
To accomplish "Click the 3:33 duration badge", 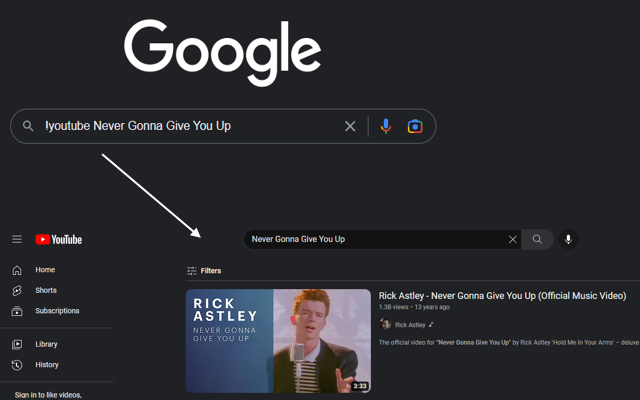I will click(360, 386).
